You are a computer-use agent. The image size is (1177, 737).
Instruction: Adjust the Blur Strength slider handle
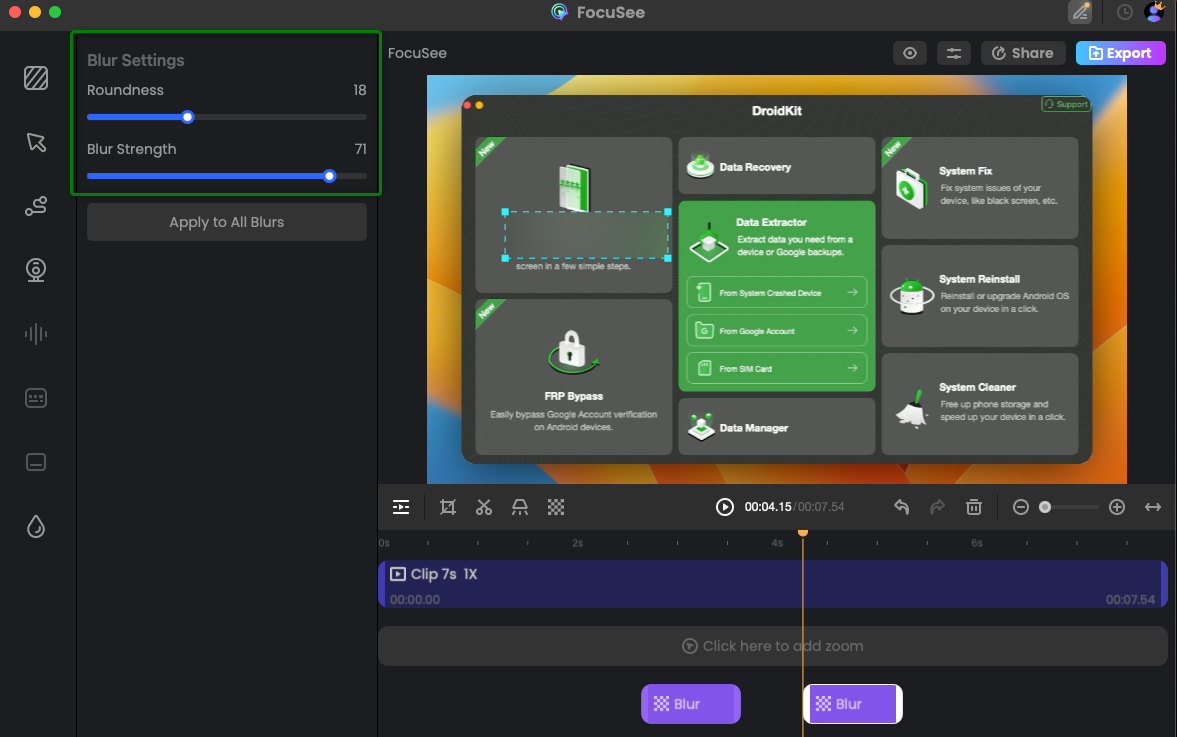330,176
